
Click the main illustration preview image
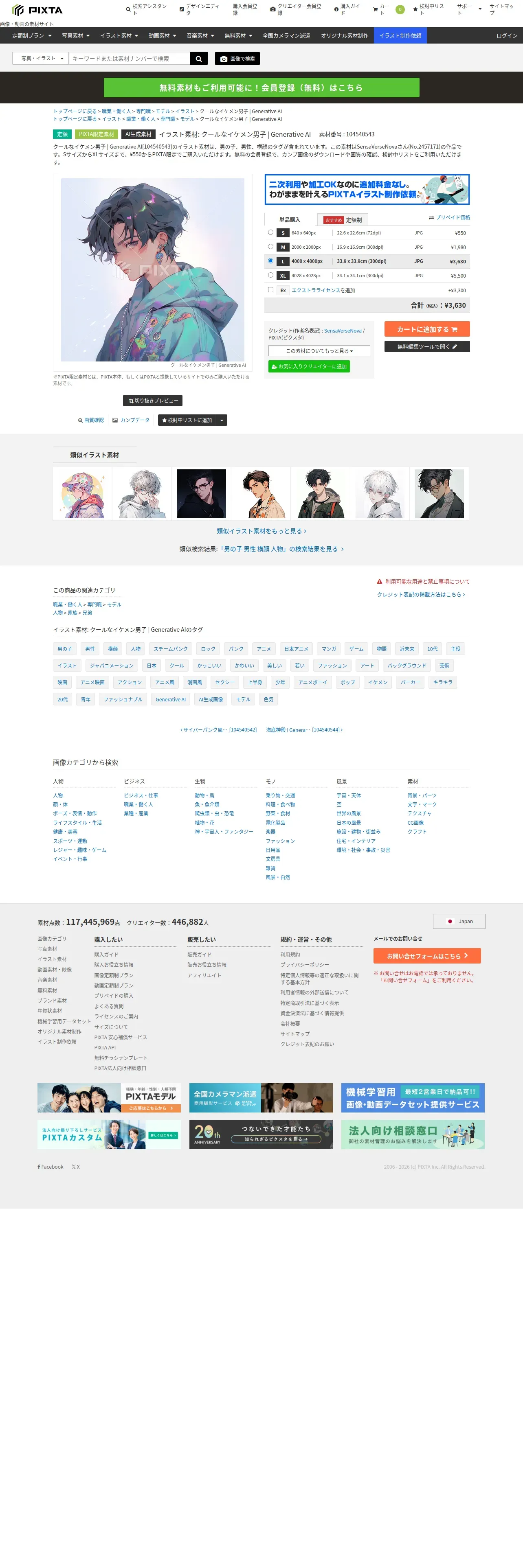(152, 269)
